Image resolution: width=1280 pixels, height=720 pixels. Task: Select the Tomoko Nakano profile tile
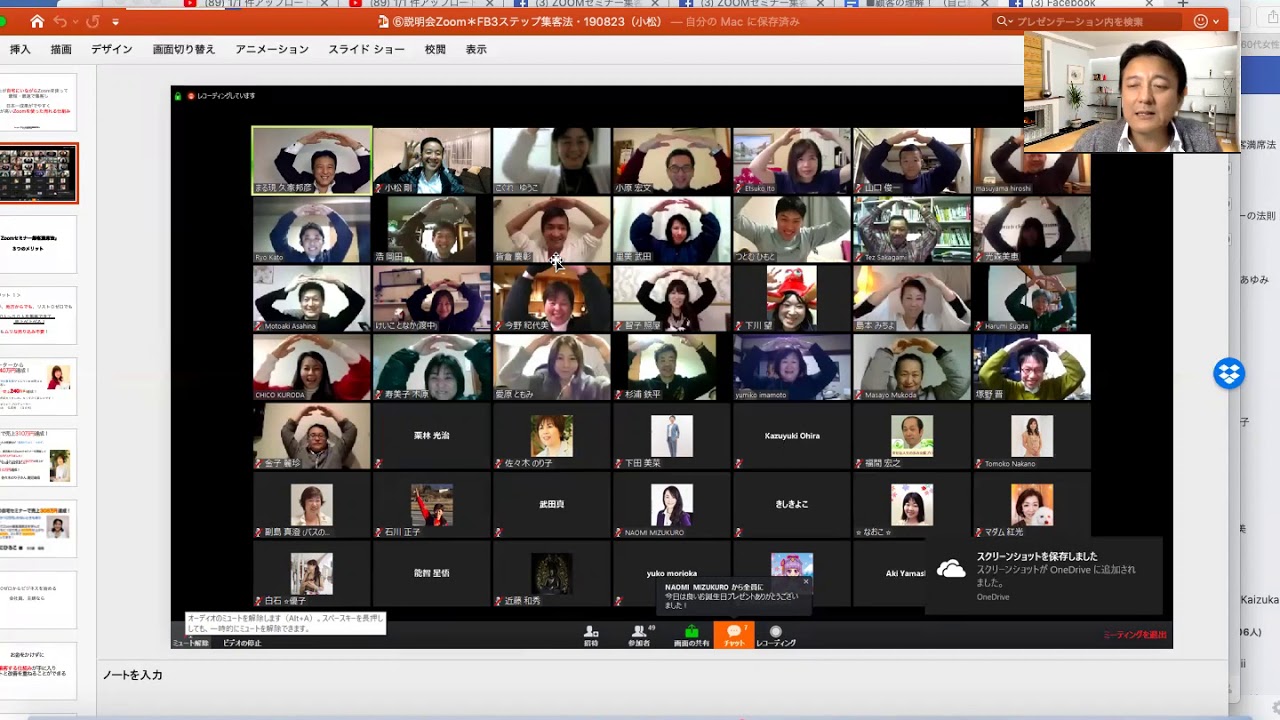[x=1032, y=436]
